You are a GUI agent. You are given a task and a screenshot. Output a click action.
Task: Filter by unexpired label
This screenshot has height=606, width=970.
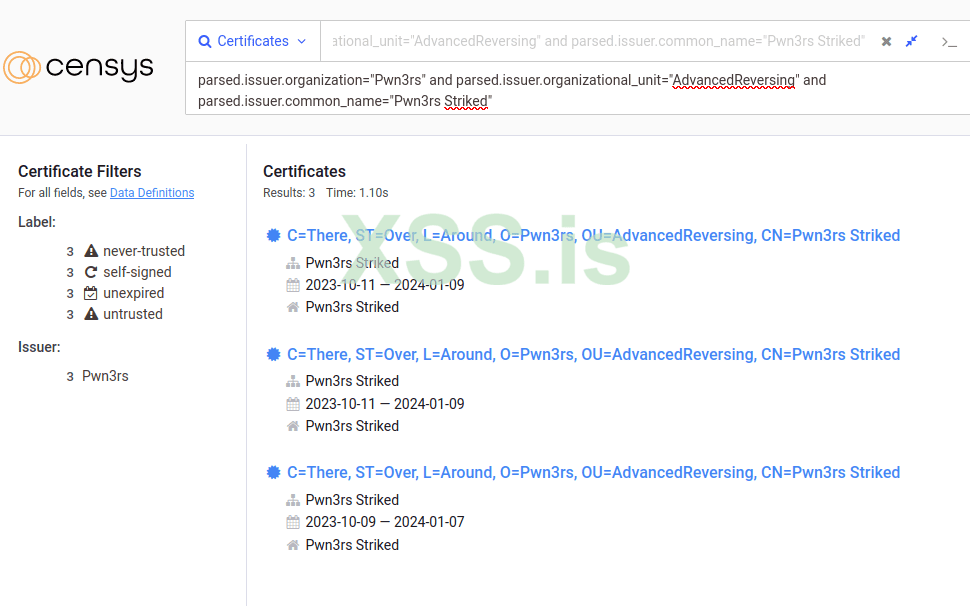[133, 293]
